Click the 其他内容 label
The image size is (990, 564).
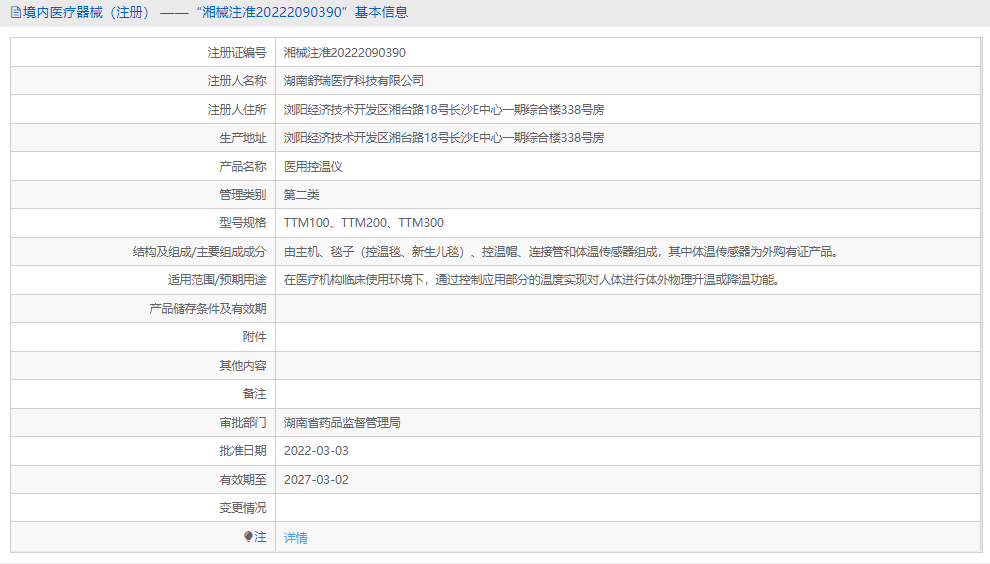242,365
